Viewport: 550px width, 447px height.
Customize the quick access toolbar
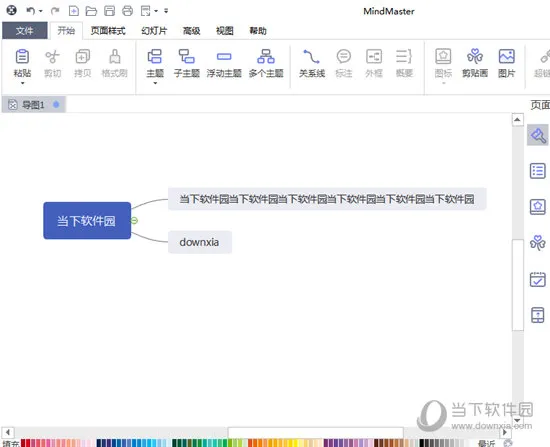(x=166, y=11)
